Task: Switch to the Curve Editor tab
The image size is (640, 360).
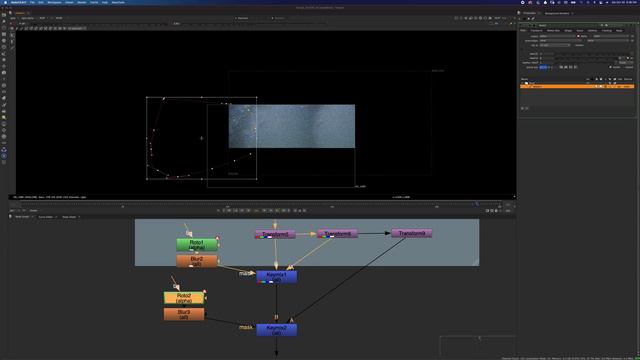Action: 46,217
